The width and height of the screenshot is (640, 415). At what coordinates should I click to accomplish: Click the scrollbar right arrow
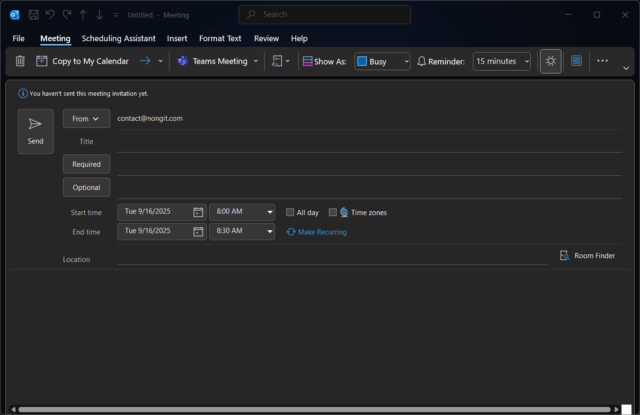[x=616, y=409]
